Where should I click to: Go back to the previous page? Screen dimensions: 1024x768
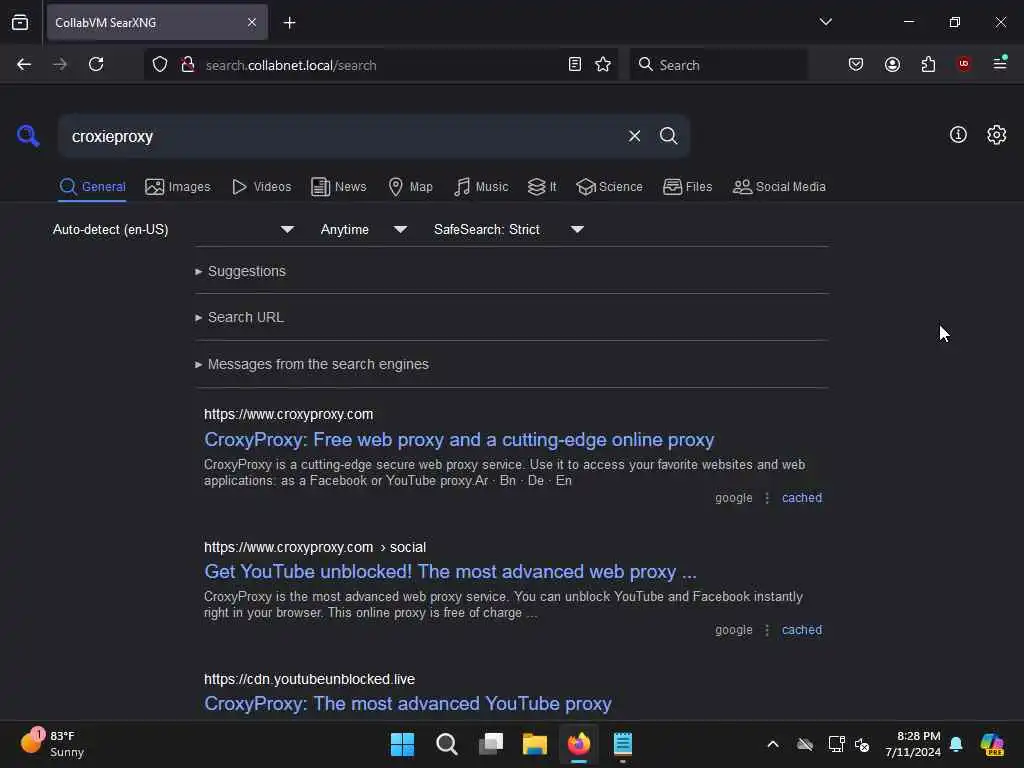coord(24,64)
